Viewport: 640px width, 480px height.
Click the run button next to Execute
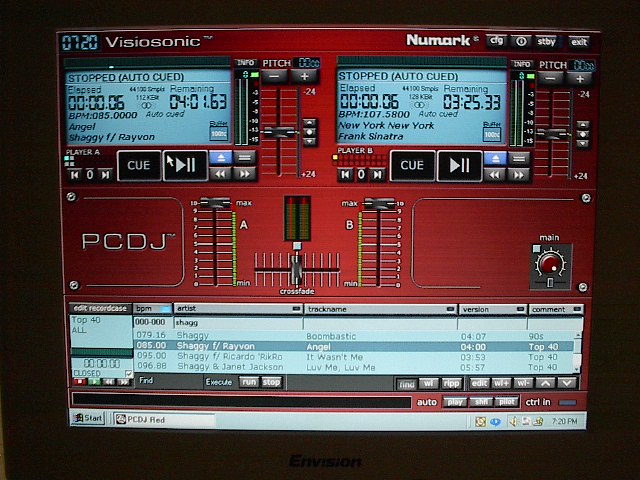point(248,382)
